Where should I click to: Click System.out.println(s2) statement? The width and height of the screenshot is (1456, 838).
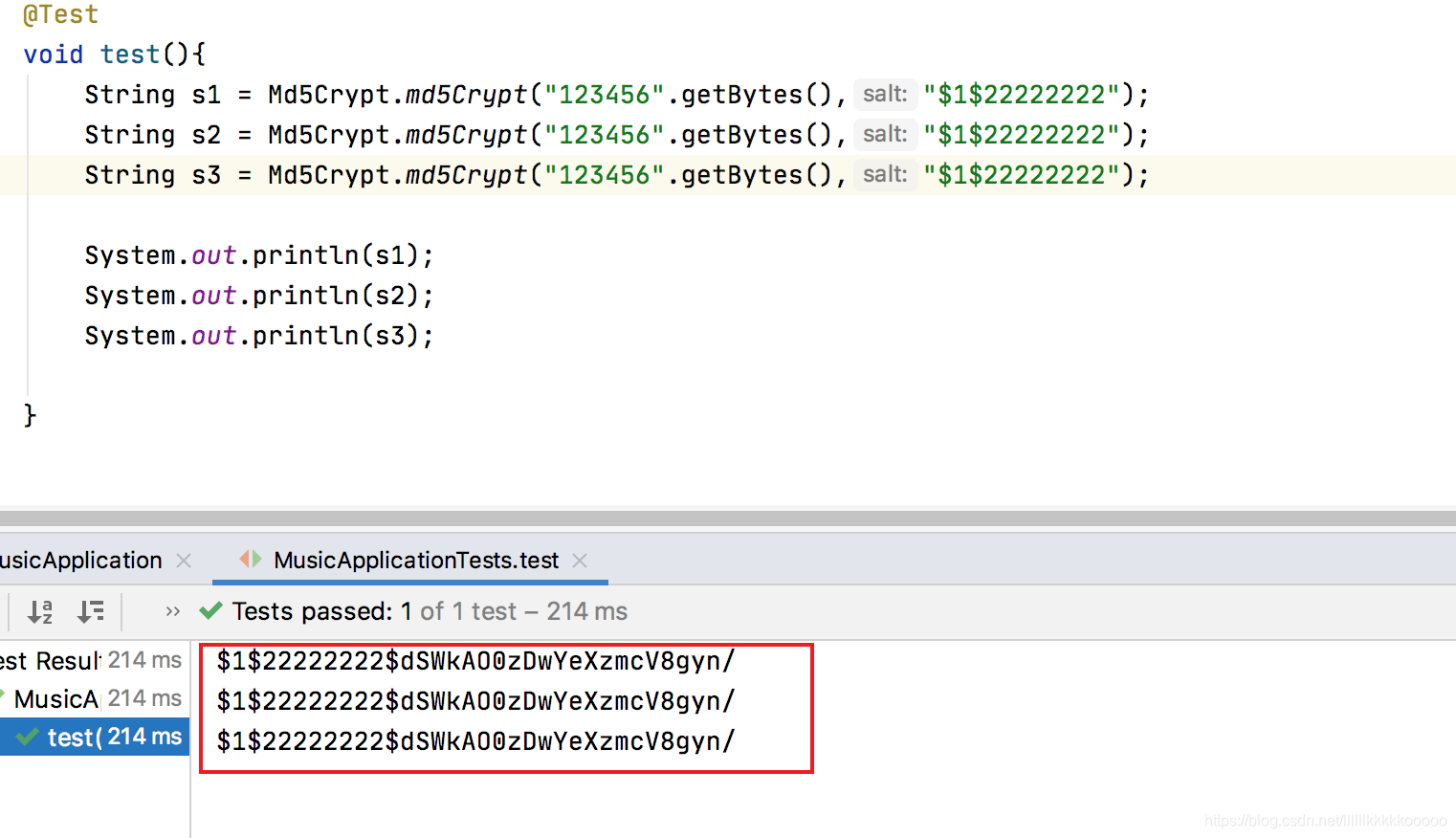[259, 296]
